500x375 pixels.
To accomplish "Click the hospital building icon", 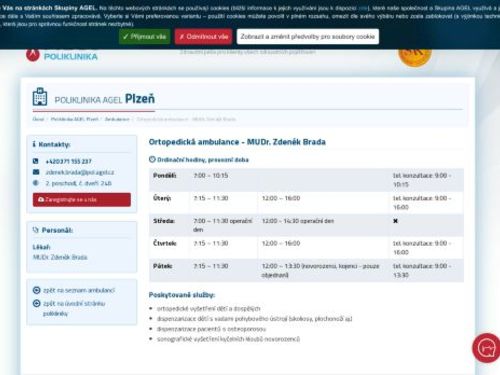I will 40,96.
